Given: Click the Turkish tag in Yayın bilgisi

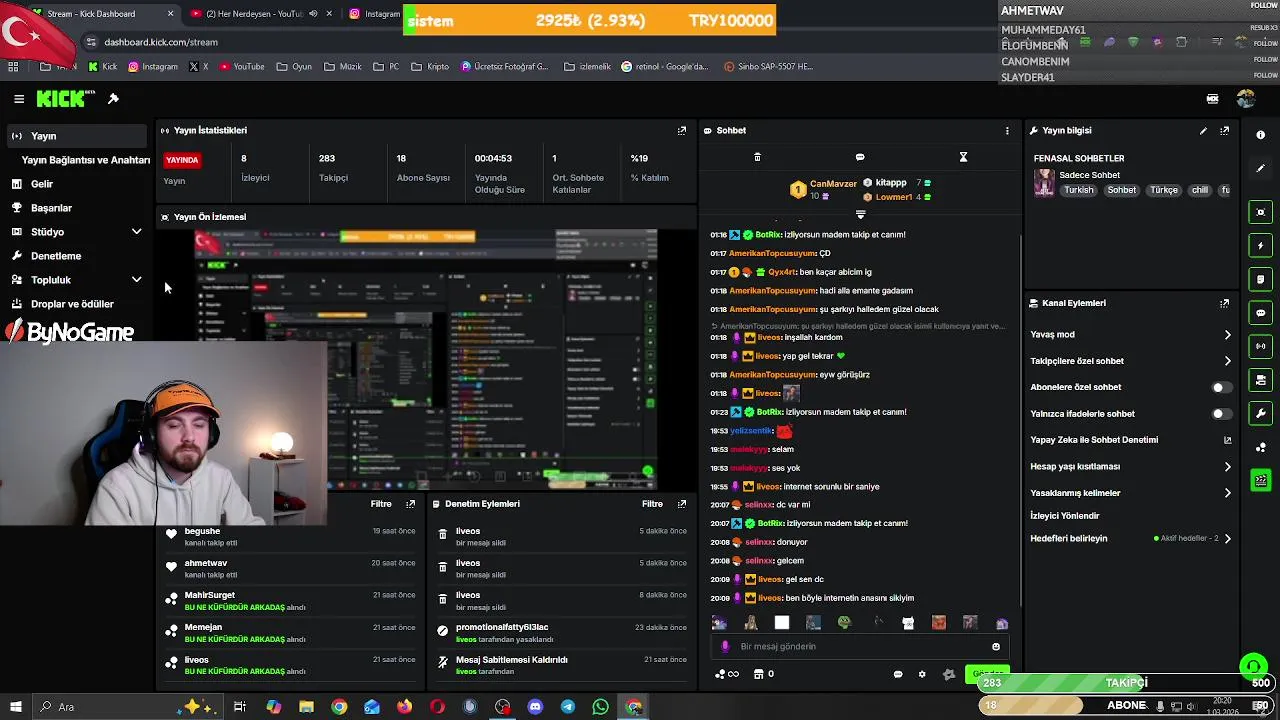Looking at the screenshot, I should (x=1078, y=190).
